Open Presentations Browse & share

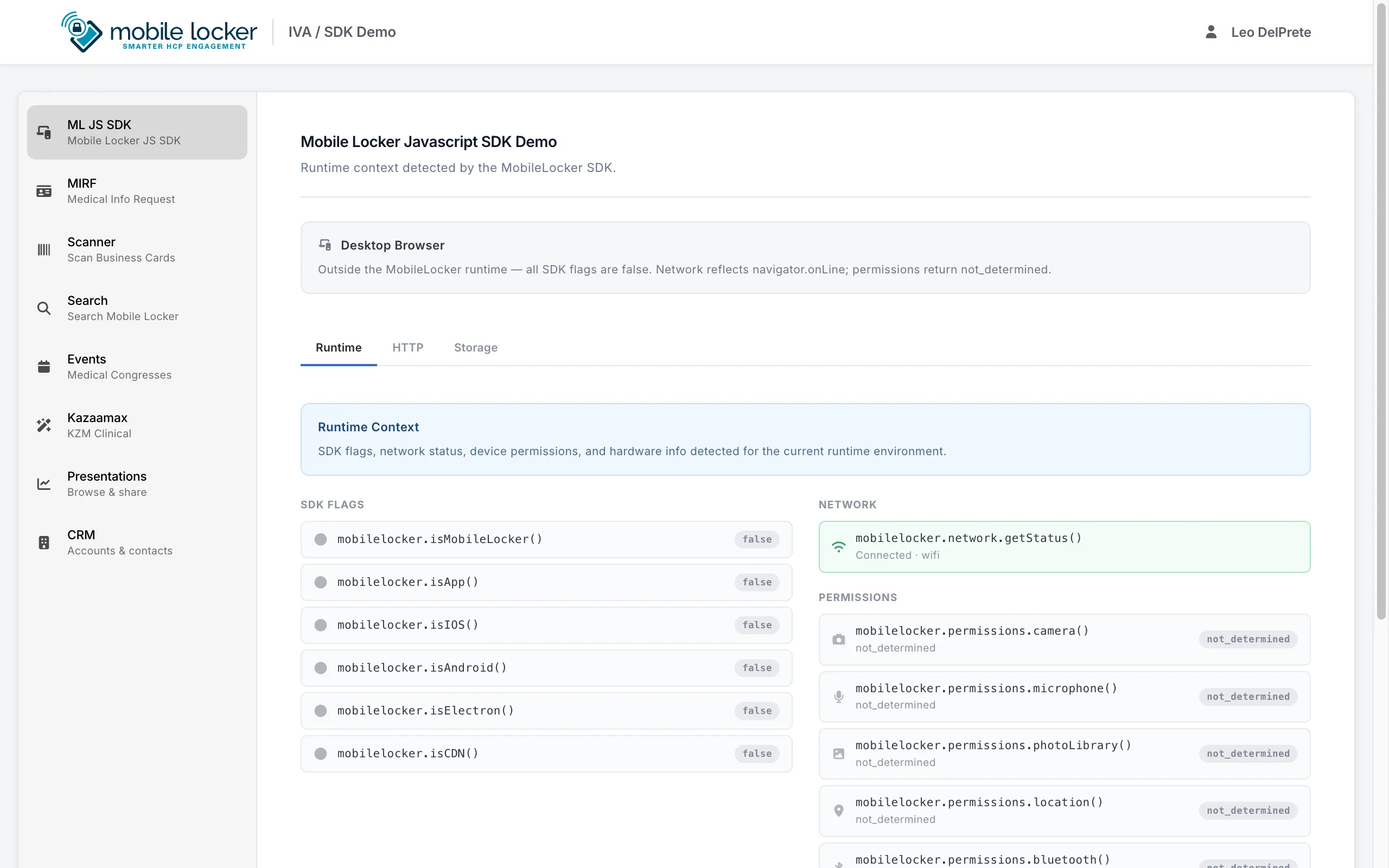pyautogui.click(x=137, y=484)
